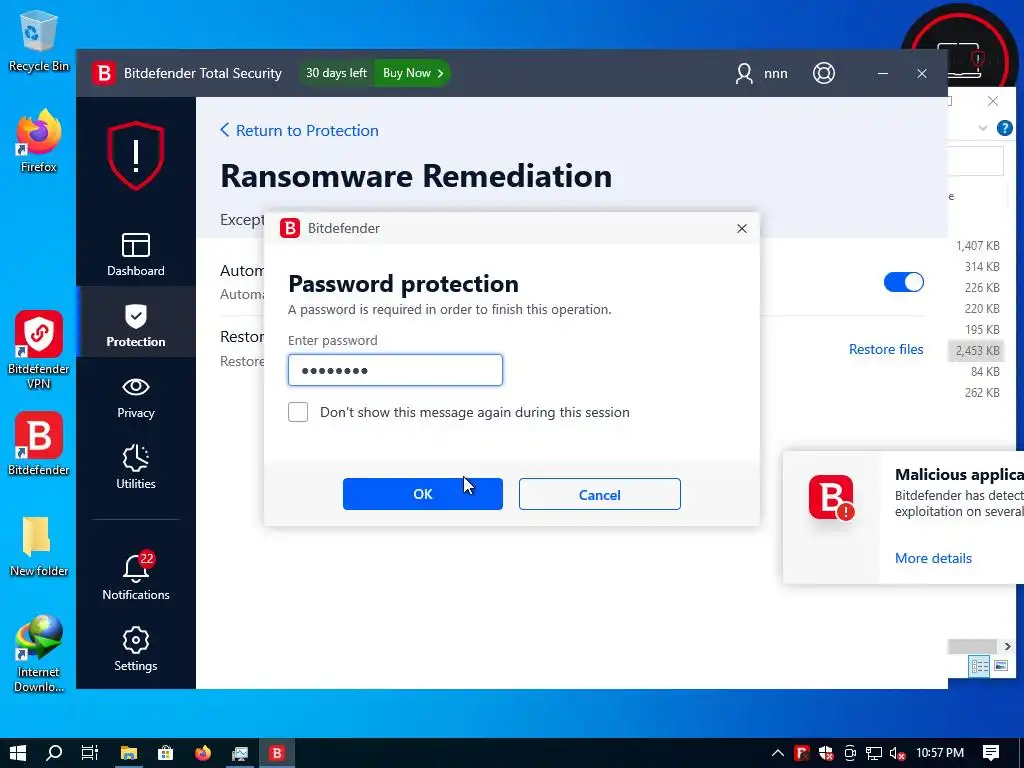Open the Settings gear in sidebar

pyautogui.click(x=136, y=648)
